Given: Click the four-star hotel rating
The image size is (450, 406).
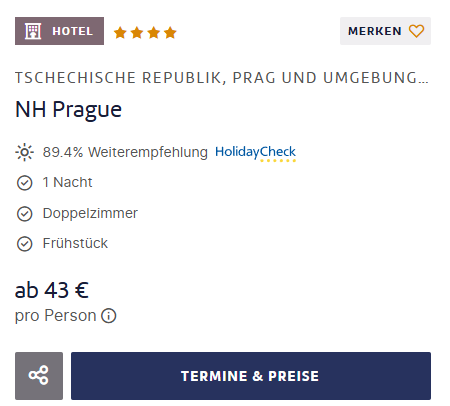Looking at the screenshot, I should click(145, 33).
